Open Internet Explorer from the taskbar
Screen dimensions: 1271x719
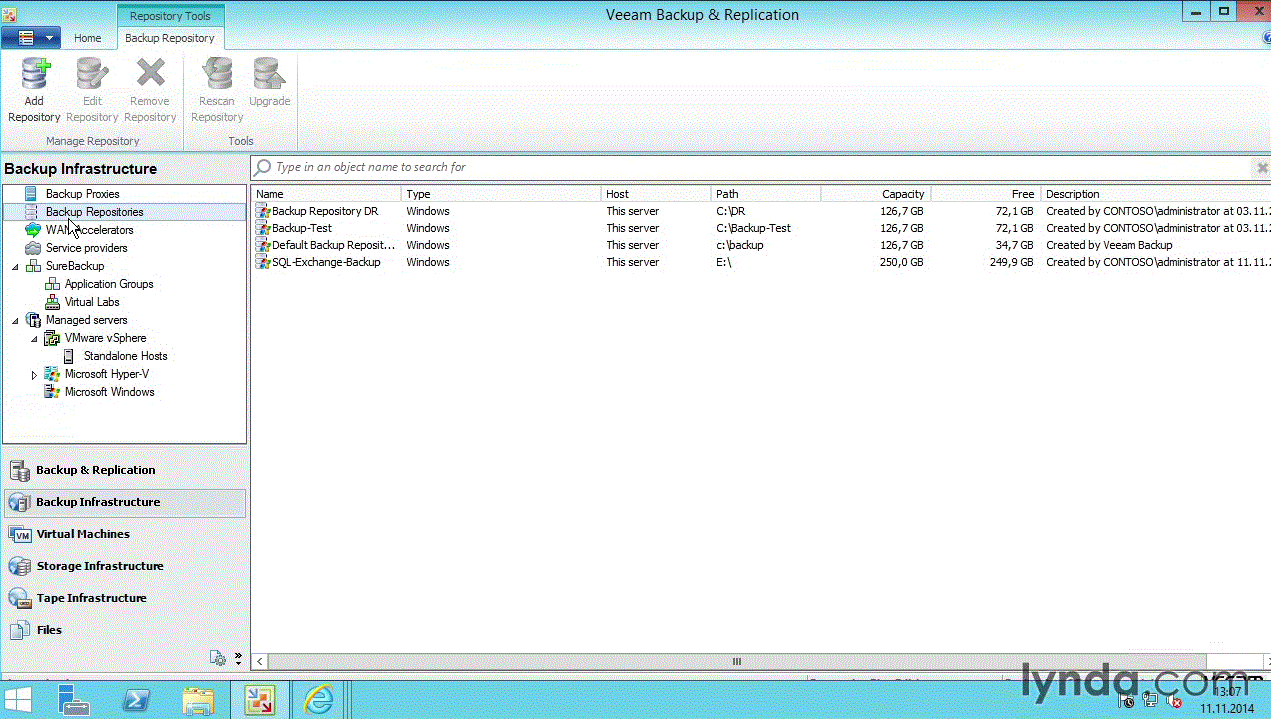pos(319,700)
